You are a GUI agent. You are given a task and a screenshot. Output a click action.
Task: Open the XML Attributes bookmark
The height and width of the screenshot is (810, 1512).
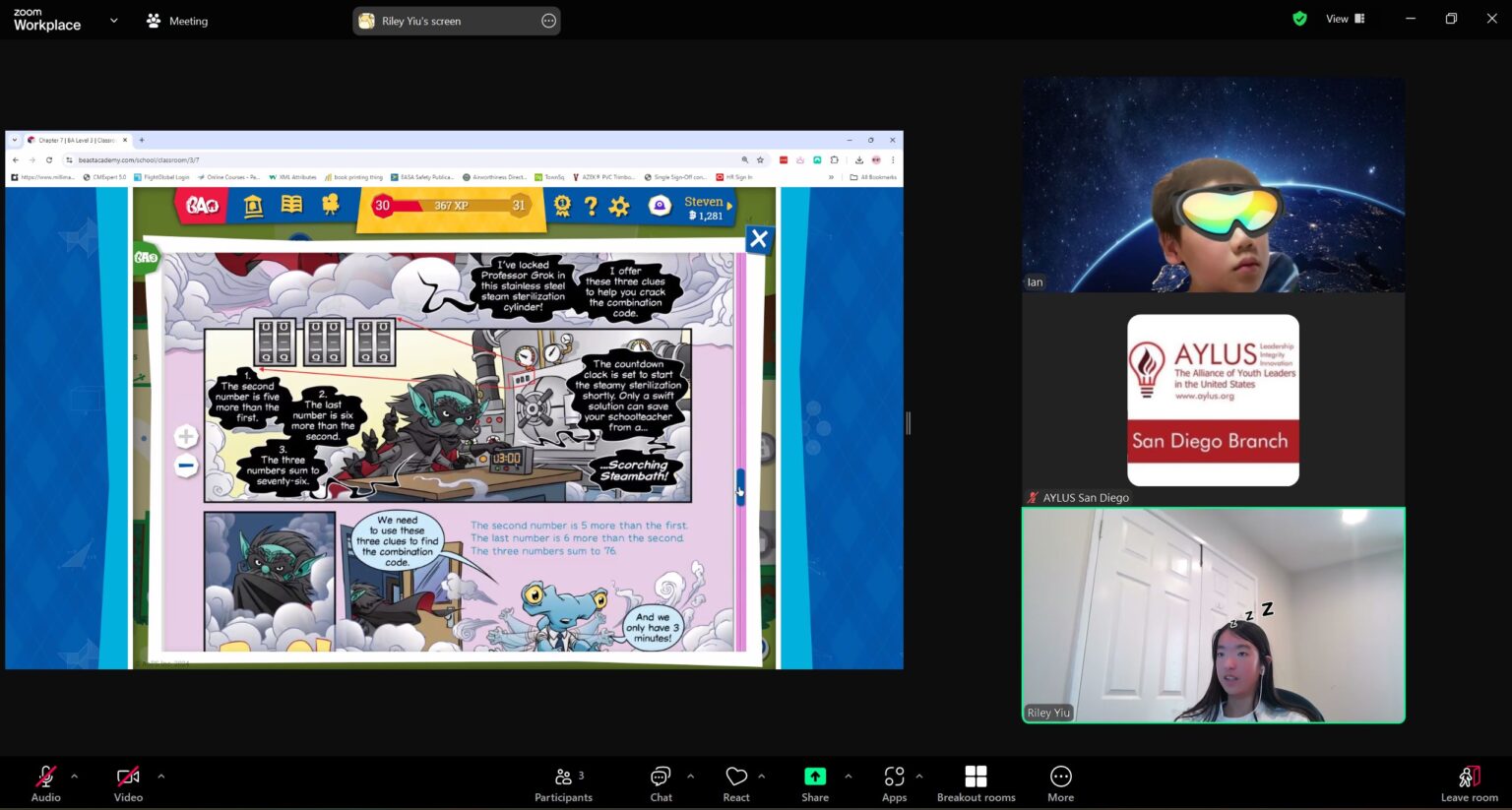point(292,177)
